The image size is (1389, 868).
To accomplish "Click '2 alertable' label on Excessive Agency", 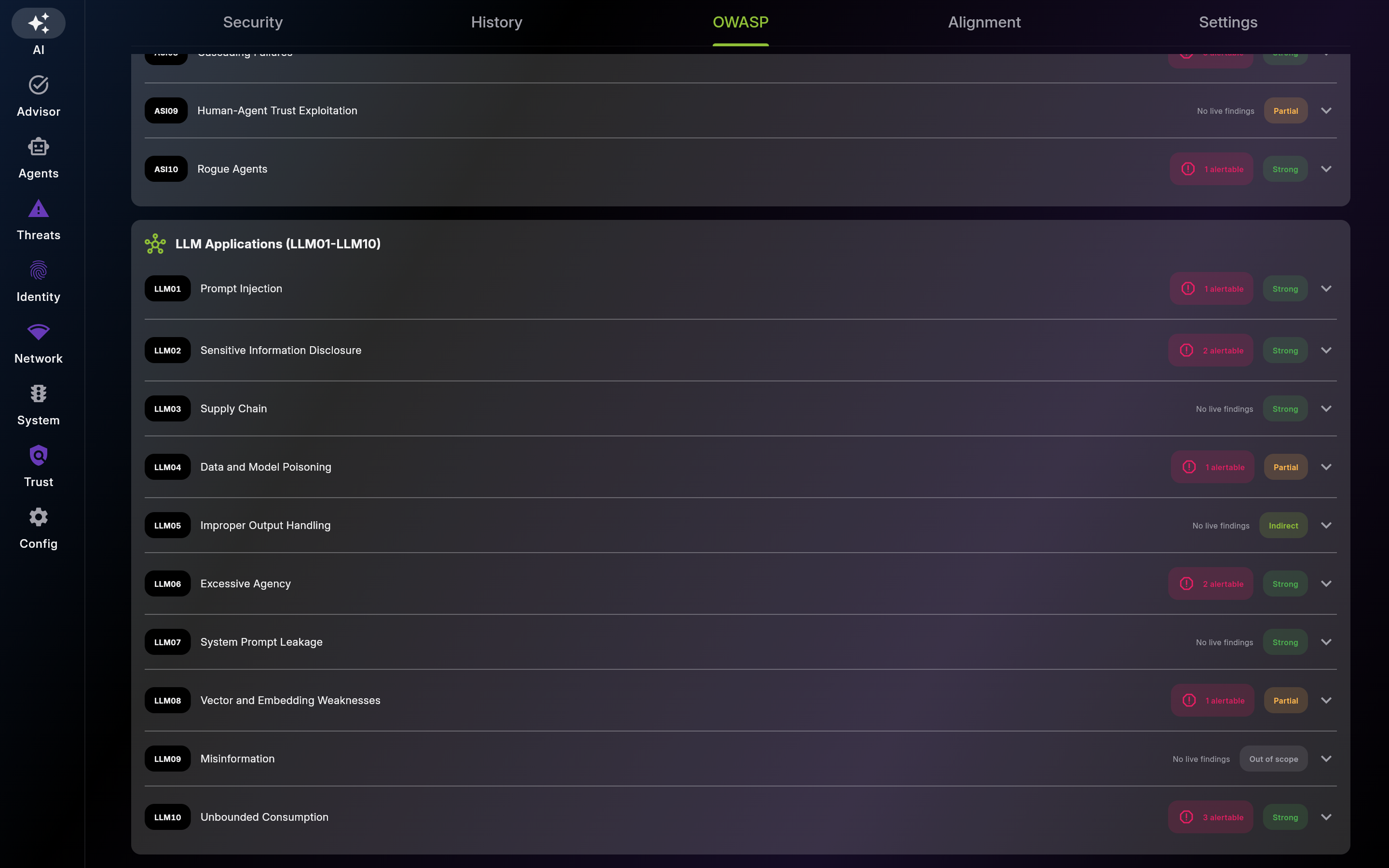I will click(x=1223, y=584).
